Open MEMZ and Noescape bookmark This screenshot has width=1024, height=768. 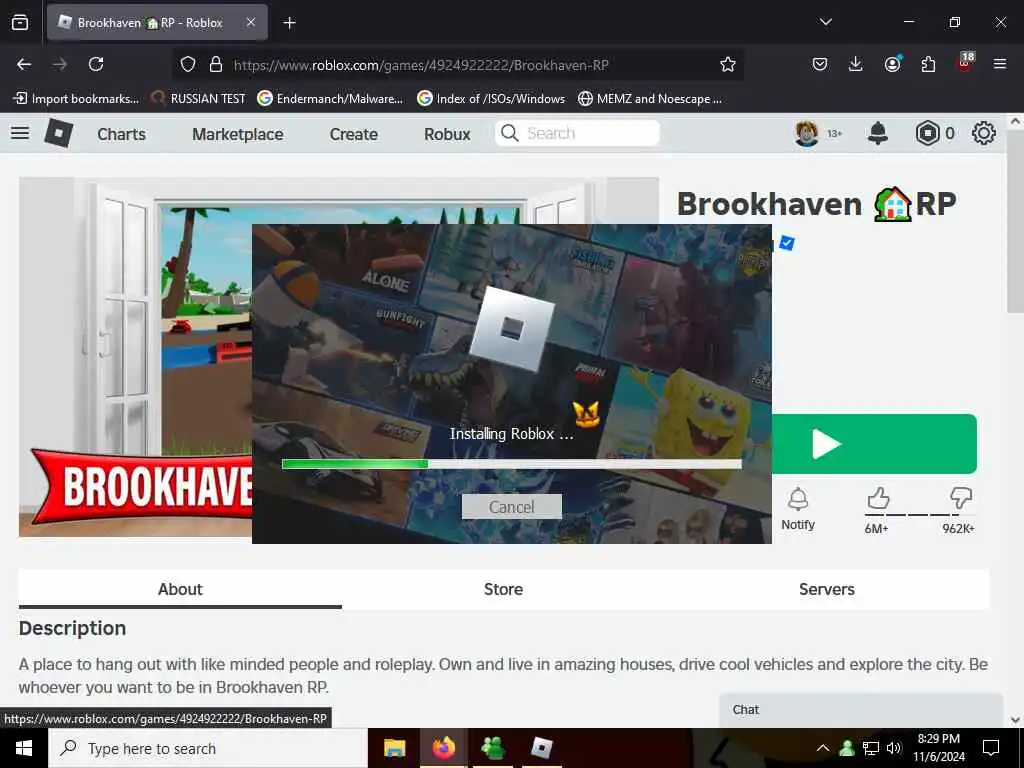650,99
